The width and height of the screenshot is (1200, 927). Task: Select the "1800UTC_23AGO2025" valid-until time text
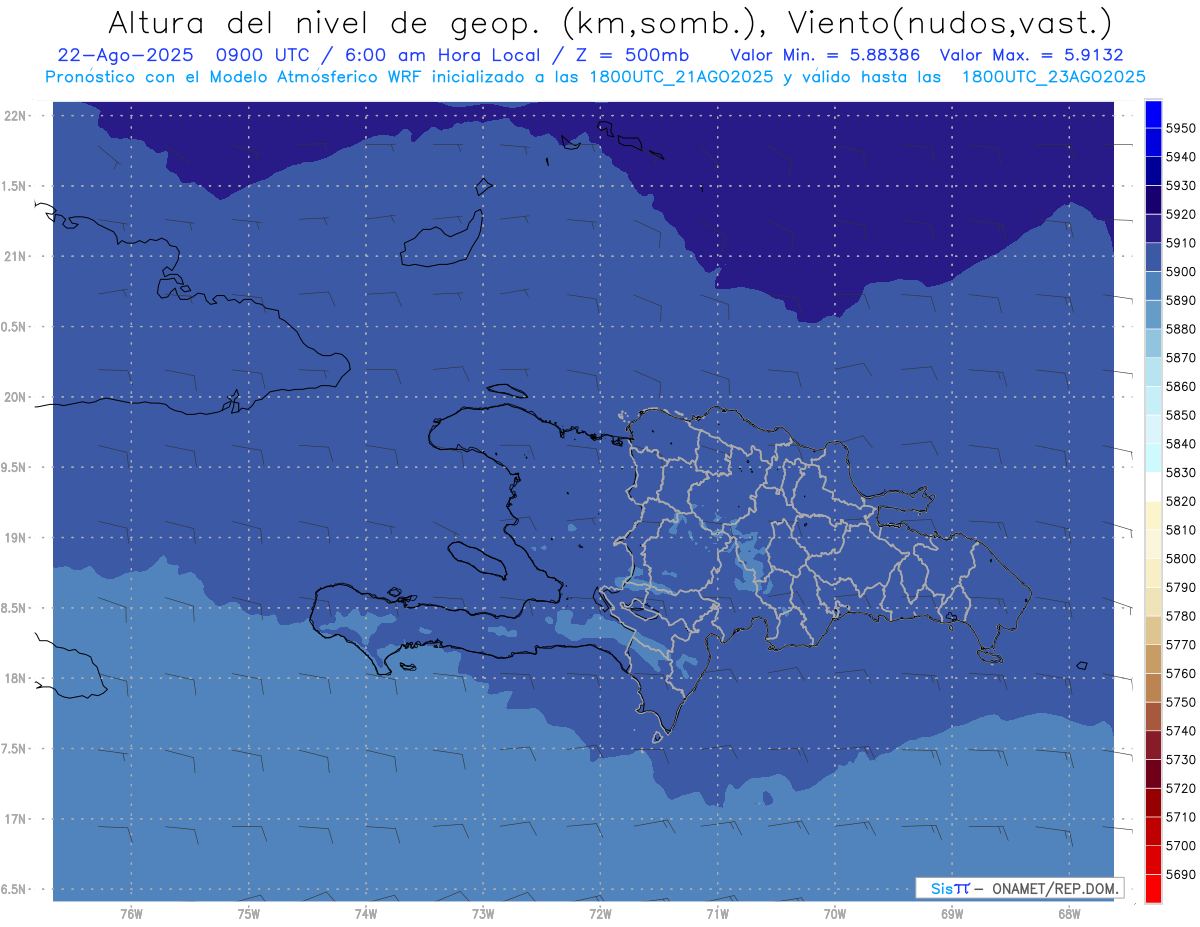click(1054, 77)
